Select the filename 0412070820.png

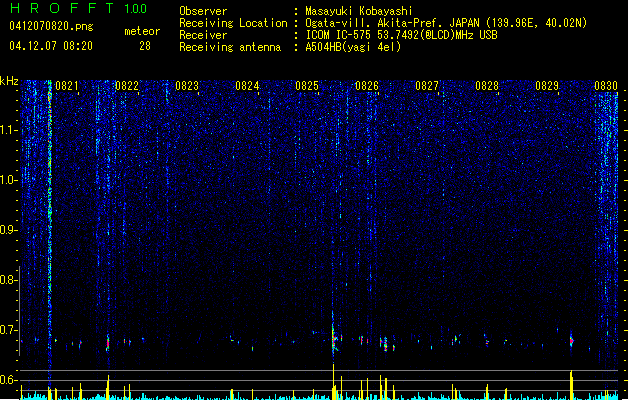51,26
